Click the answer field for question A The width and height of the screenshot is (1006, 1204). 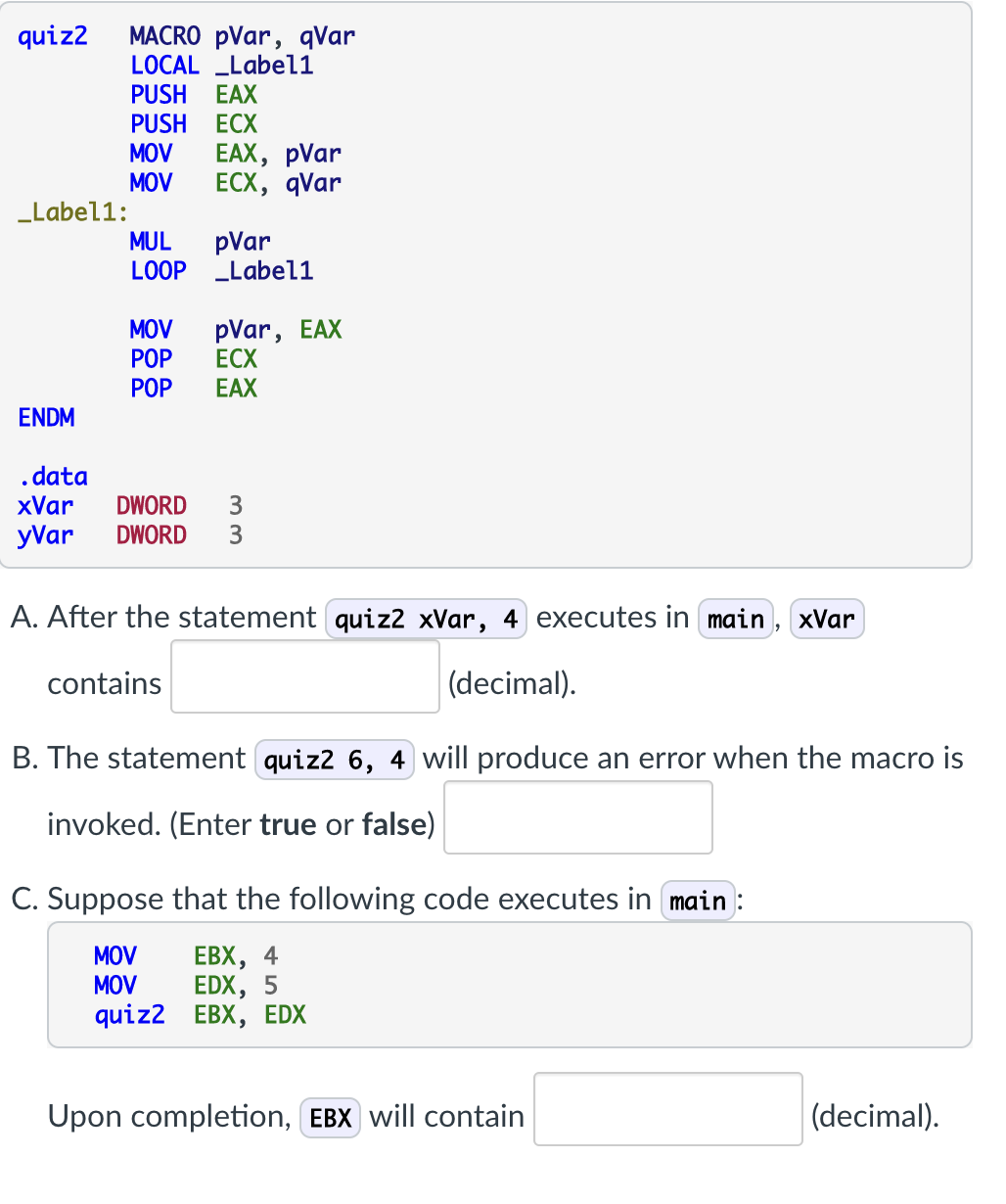tap(304, 675)
